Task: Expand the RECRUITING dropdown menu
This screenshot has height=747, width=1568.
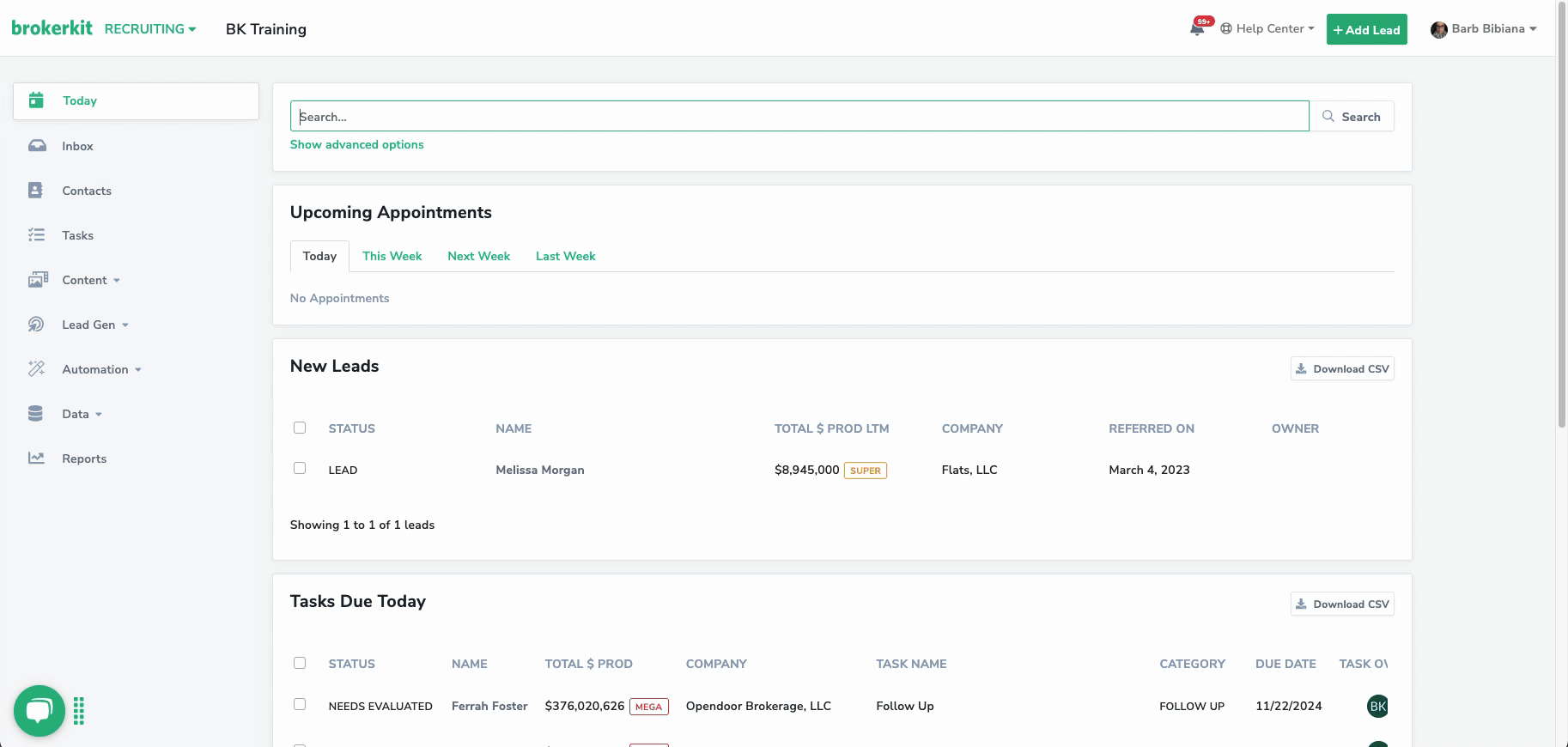Action: point(150,29)
